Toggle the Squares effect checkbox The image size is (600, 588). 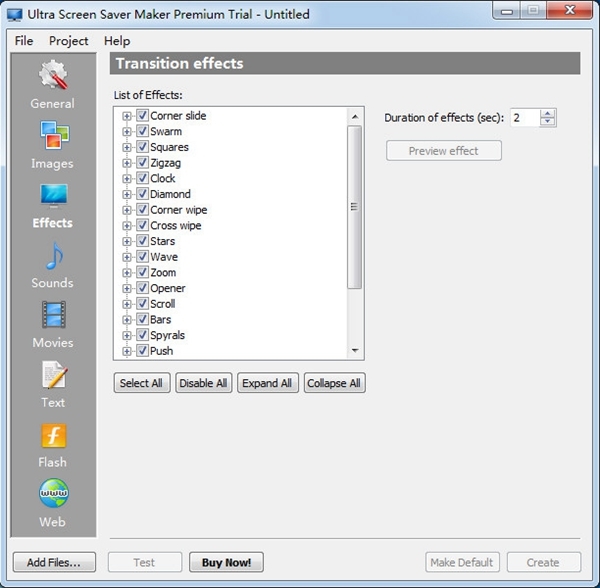(x=142, y=147)
